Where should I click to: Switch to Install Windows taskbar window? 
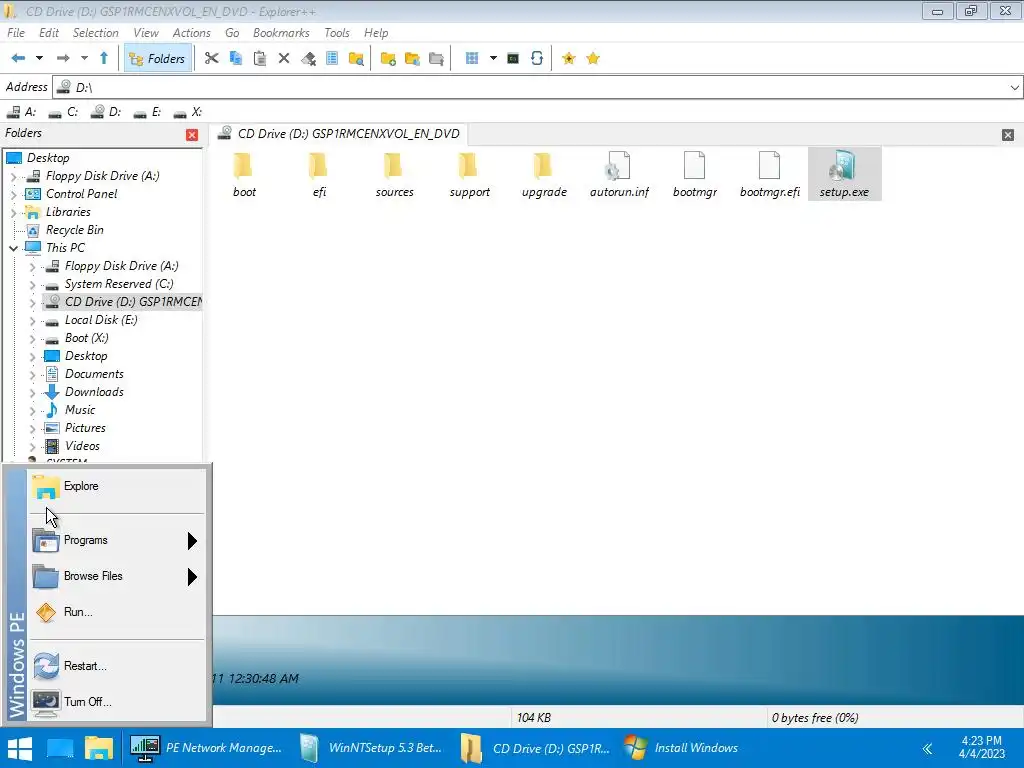coord(682,748)
